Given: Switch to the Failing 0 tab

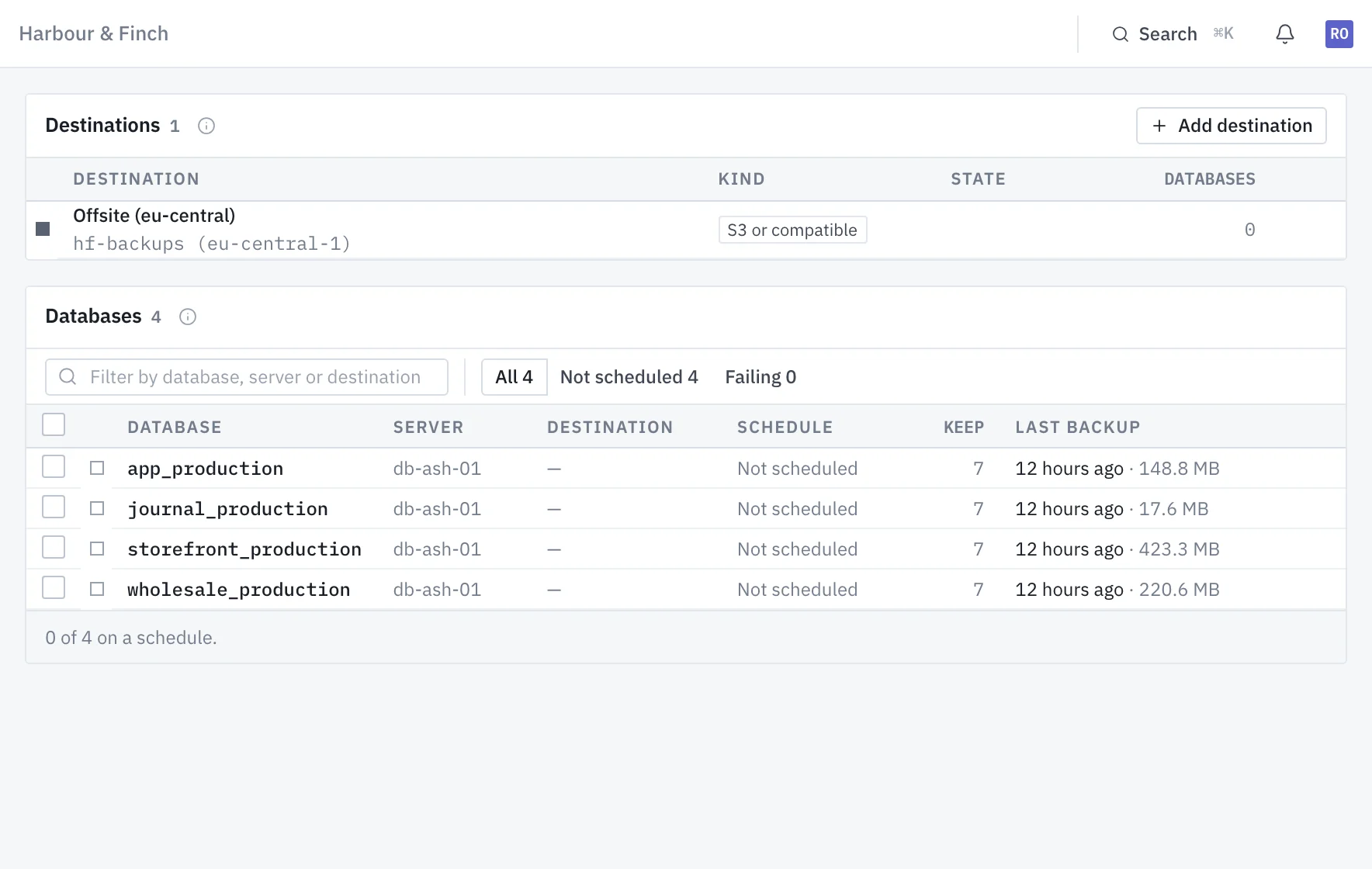Looking at the screenshot, I should 760,377.
